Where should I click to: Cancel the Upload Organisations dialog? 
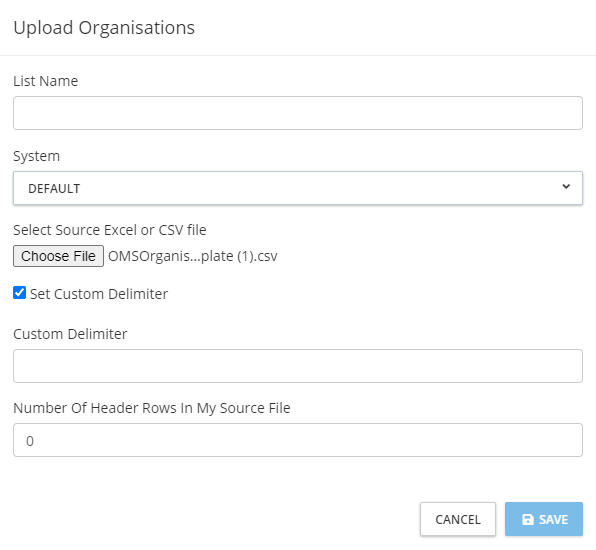click(458, 519)
